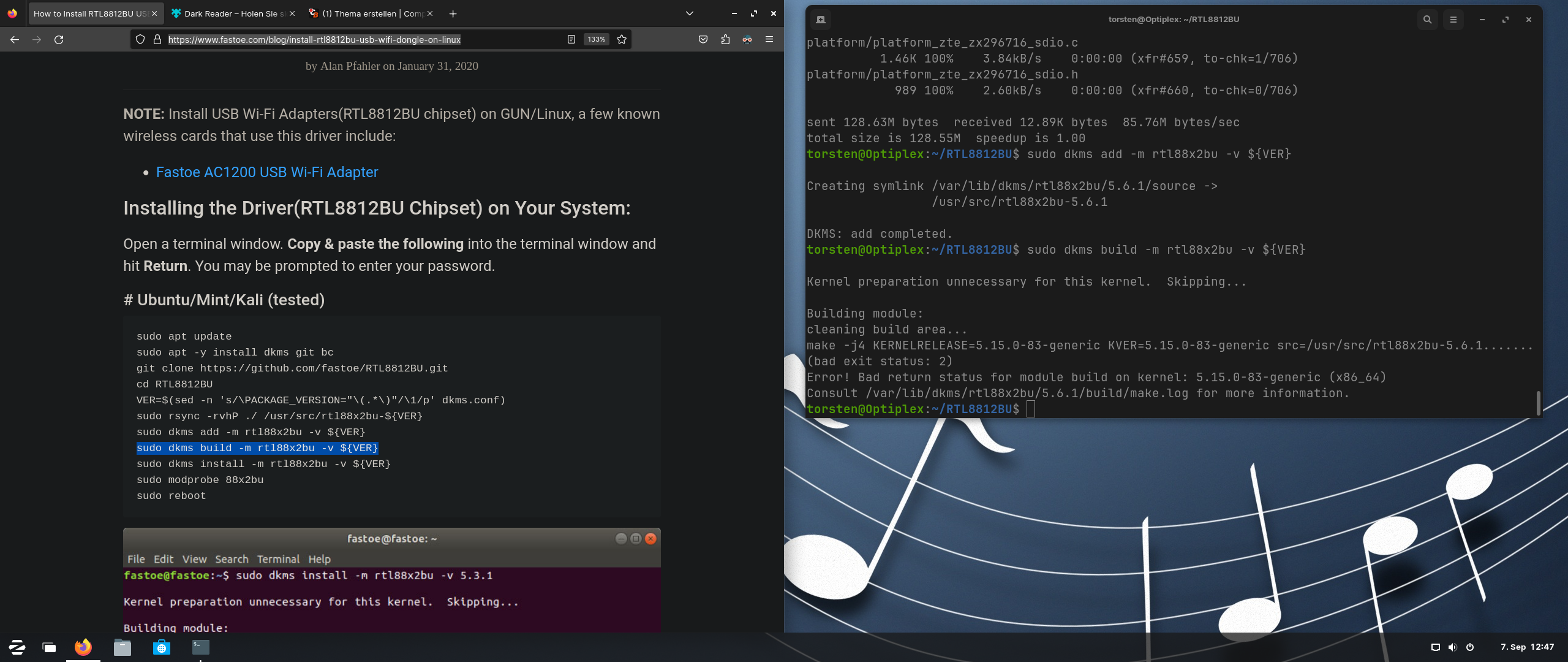Open Fastoe AC1200 USB Wi-Fi Adapter link
The width and height of the screenshot is (1568, 662).
coord(267,172)
